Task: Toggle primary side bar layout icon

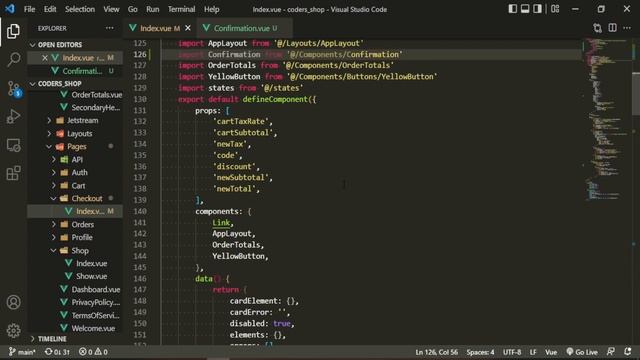Action: point(513,9)
